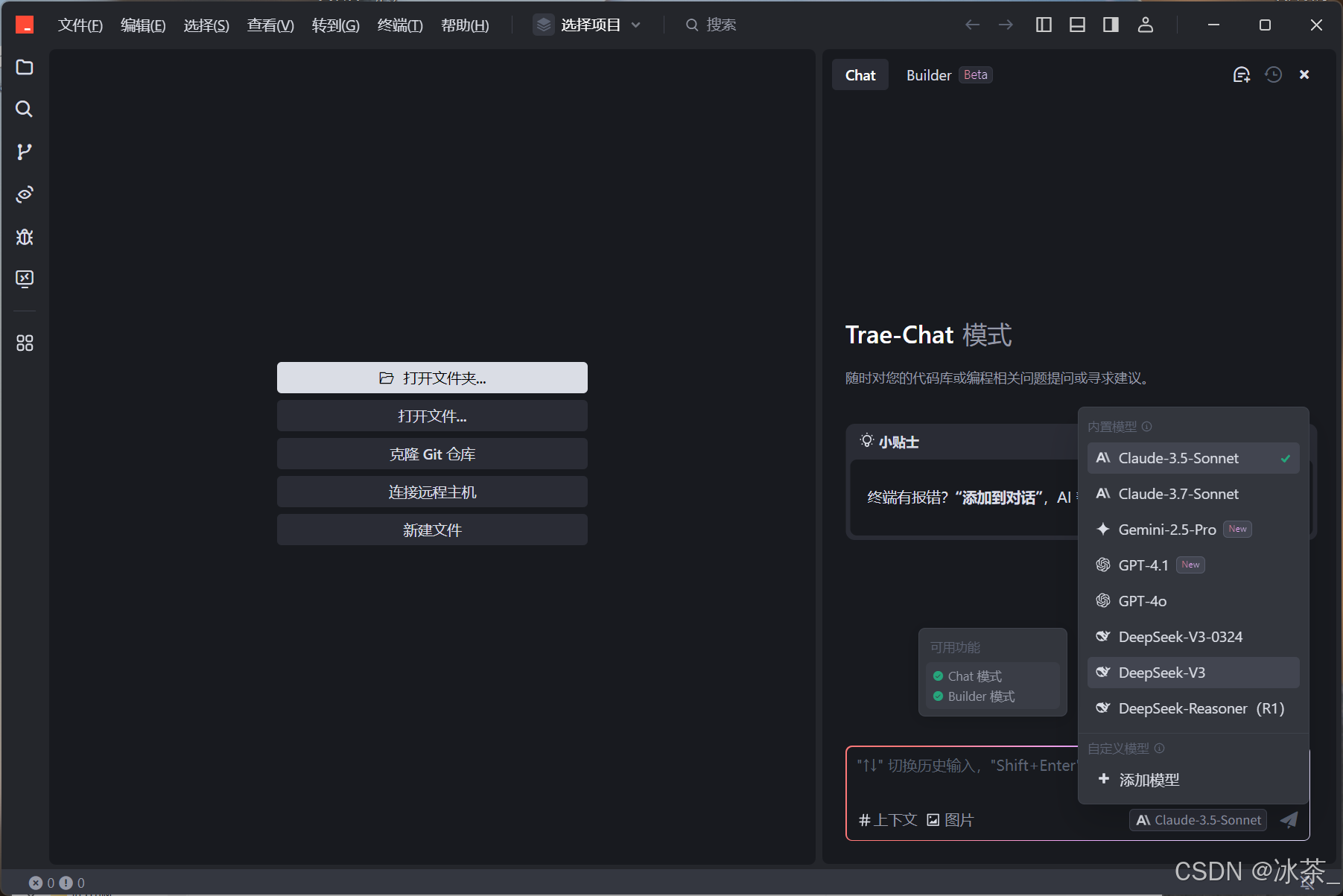The width and height of the screenshot is (1343, 896).
Task: Select Claude-3.5-Sonnet in model list
Action: (1193, 458)
